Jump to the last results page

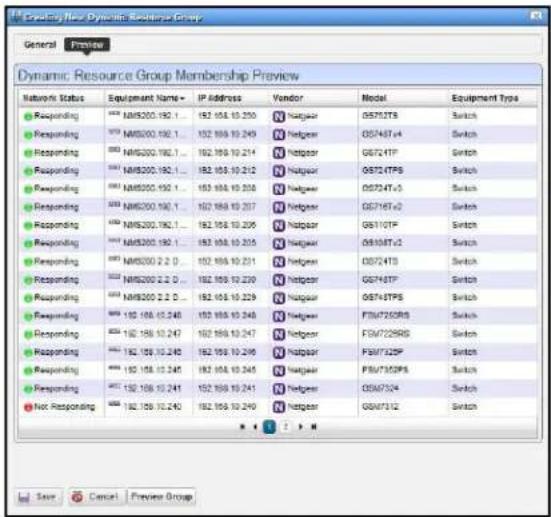pos(314,427)
